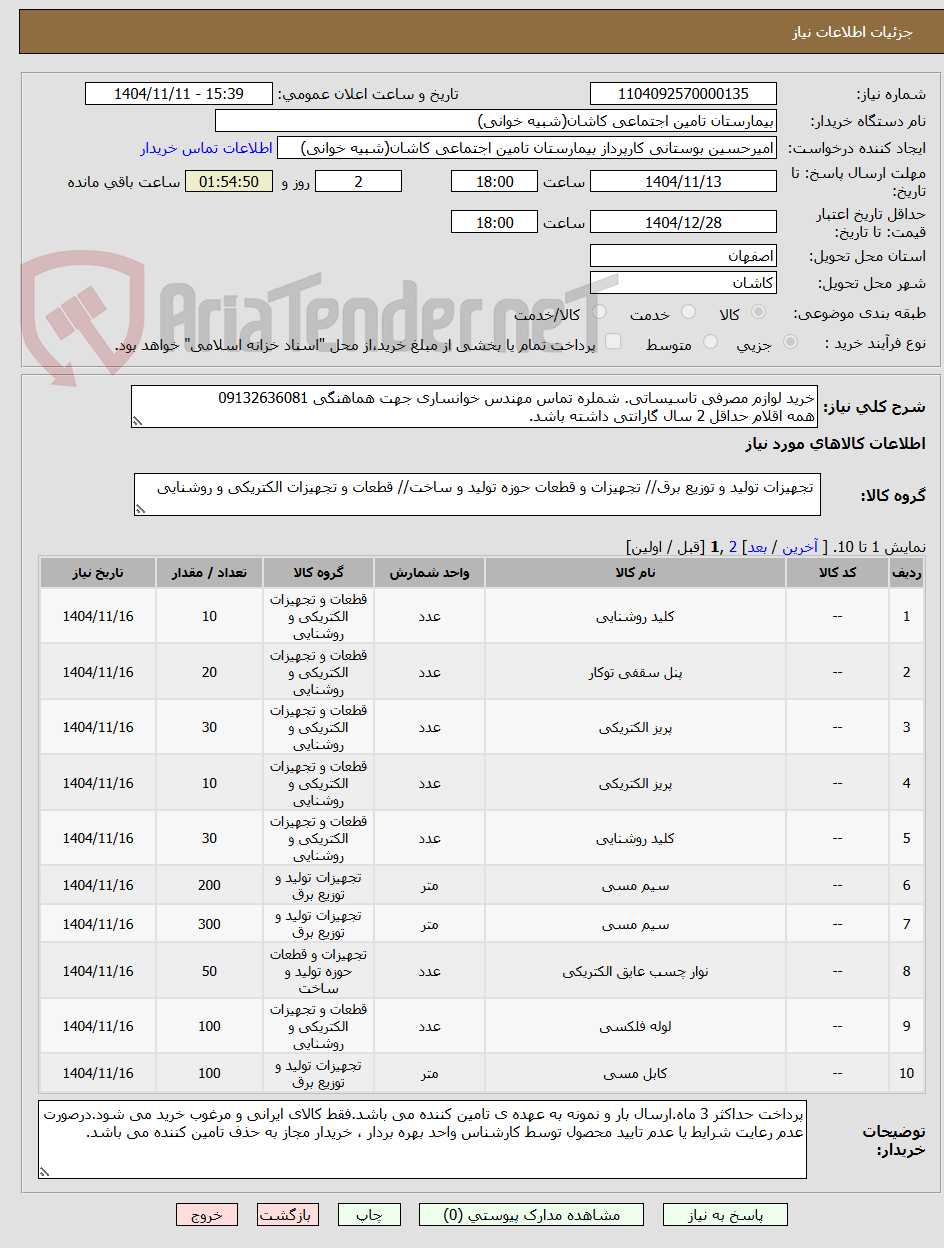Click the request creator name field

tap(527, 148)
